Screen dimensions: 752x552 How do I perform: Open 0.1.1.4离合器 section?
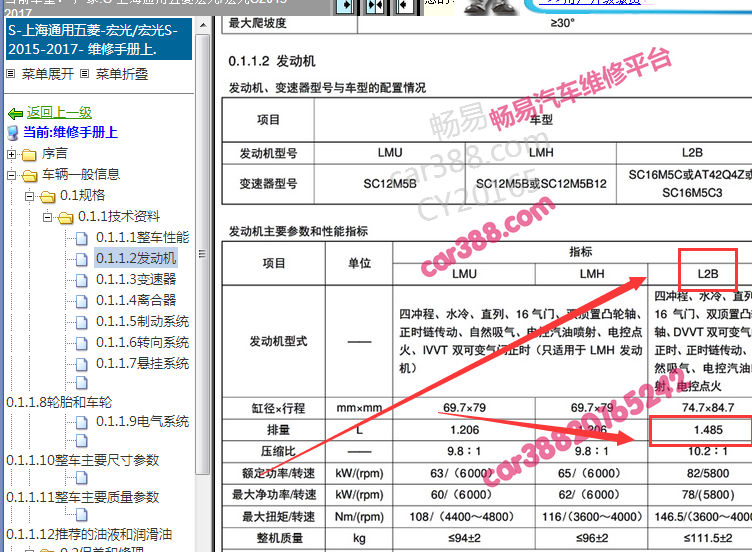(136, 301)
